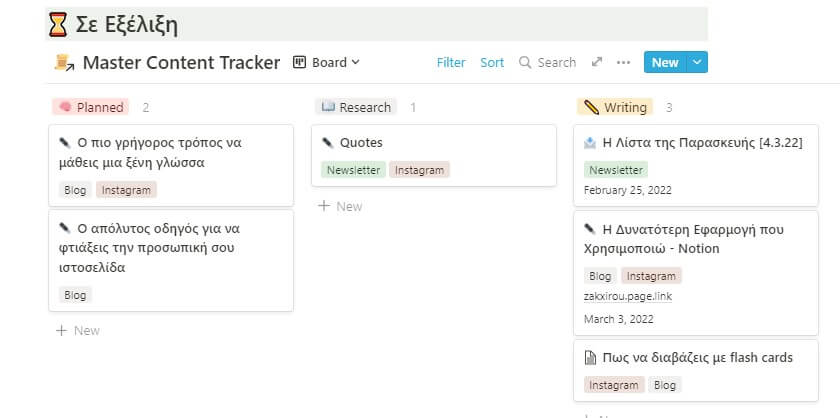The width and height of the screenshot is (840, 418).
Task: Click the Research column count 1
Action: (x=413, y=108)
